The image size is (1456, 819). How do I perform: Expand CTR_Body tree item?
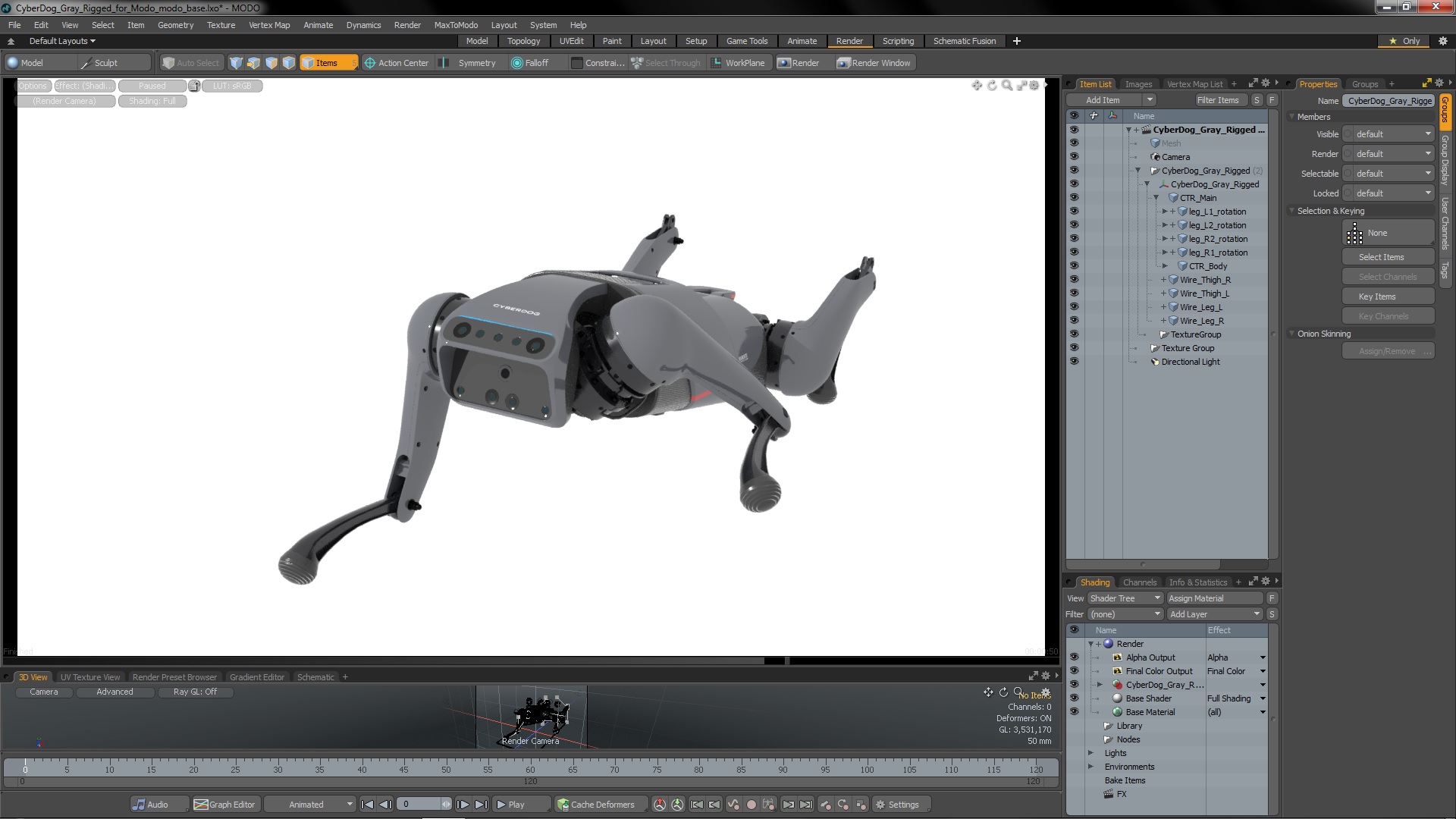point(1165,266)
